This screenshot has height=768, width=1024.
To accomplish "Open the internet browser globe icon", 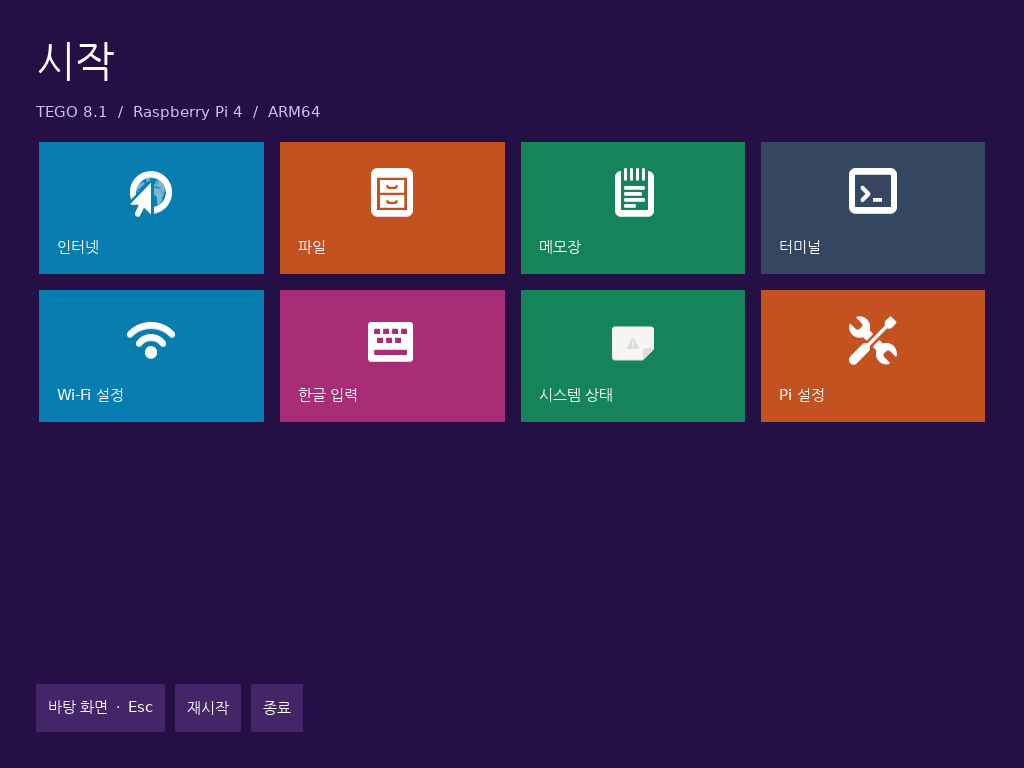I will tap(151, 193).
